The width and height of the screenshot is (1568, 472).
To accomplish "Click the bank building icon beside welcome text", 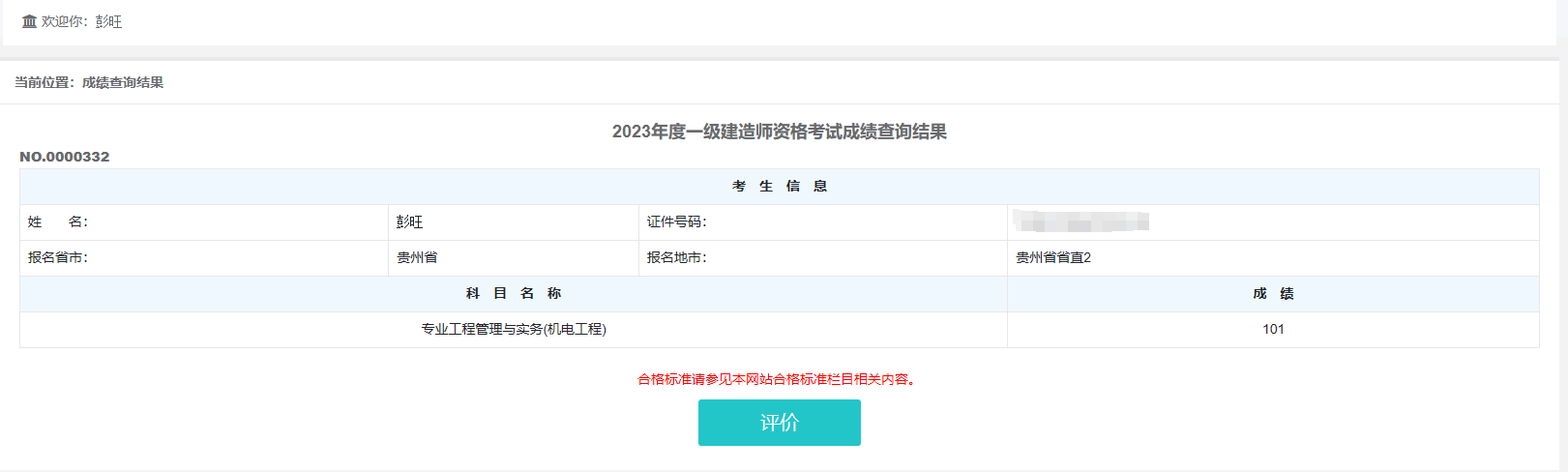I will point(29,21).
